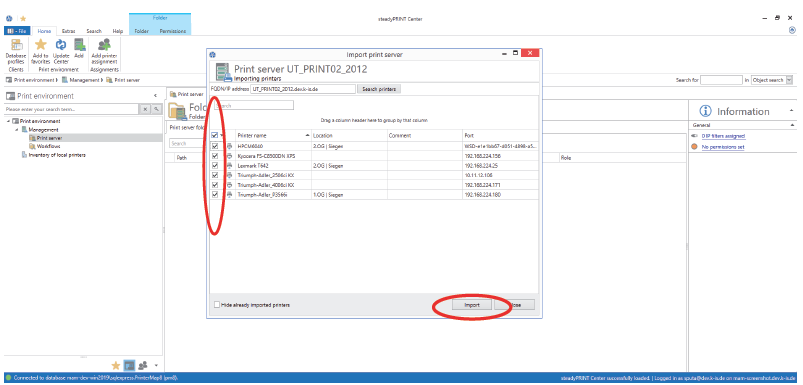
Task: Enable Hide already imported printers
Action: point(217,305)
